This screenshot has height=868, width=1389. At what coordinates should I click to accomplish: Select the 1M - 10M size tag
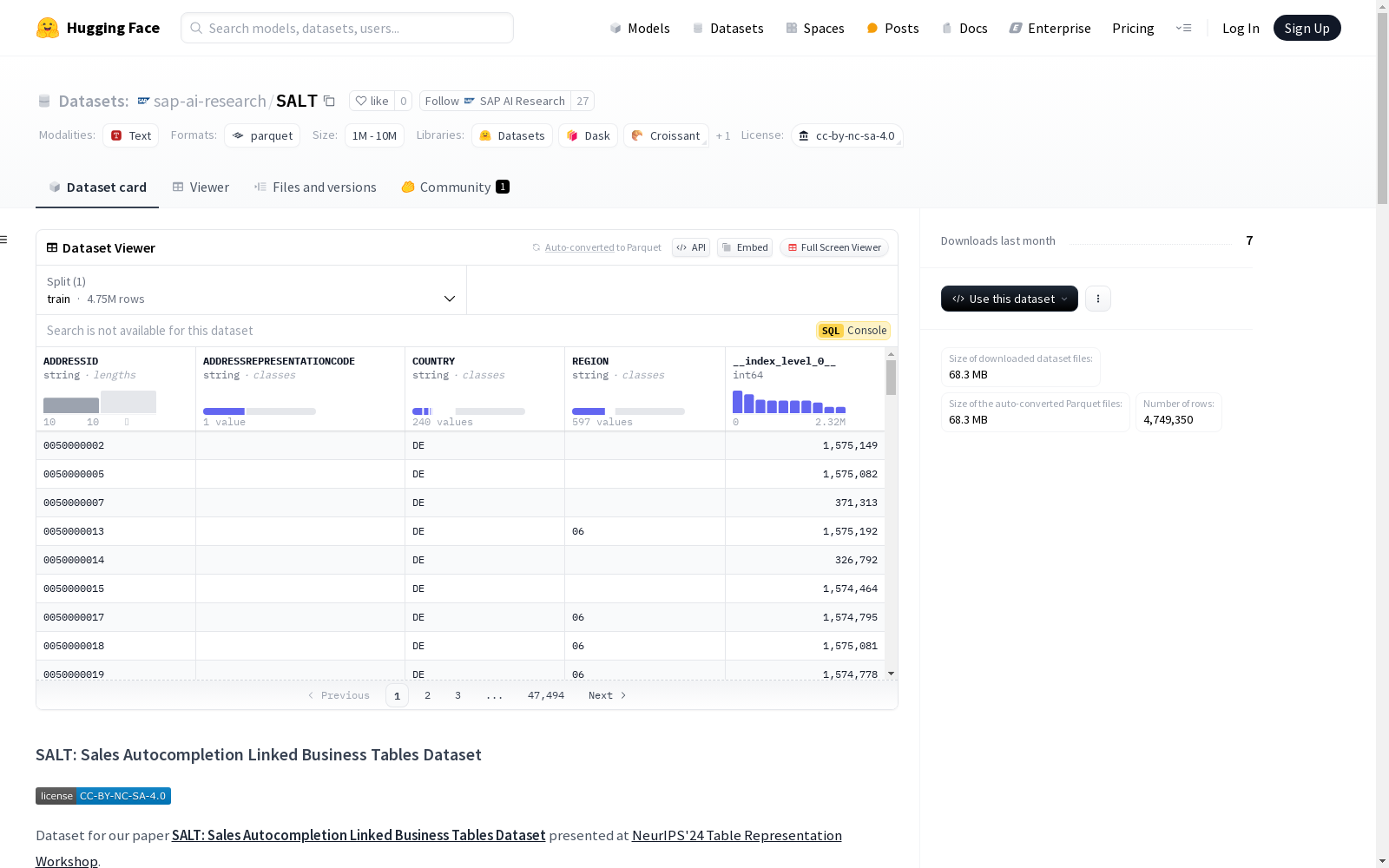point(374,135)
